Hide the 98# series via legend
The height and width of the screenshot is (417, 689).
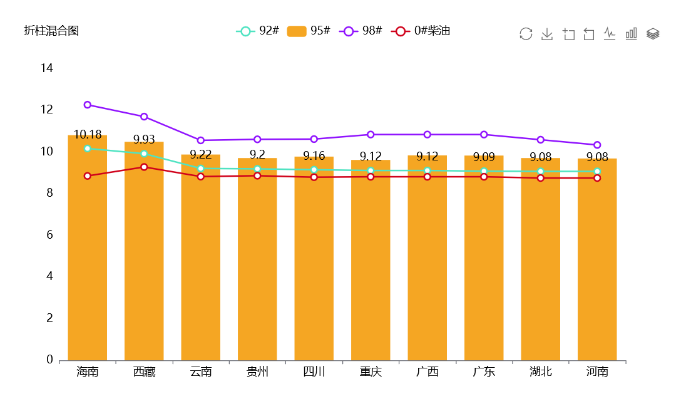click(x=360, y=31)
